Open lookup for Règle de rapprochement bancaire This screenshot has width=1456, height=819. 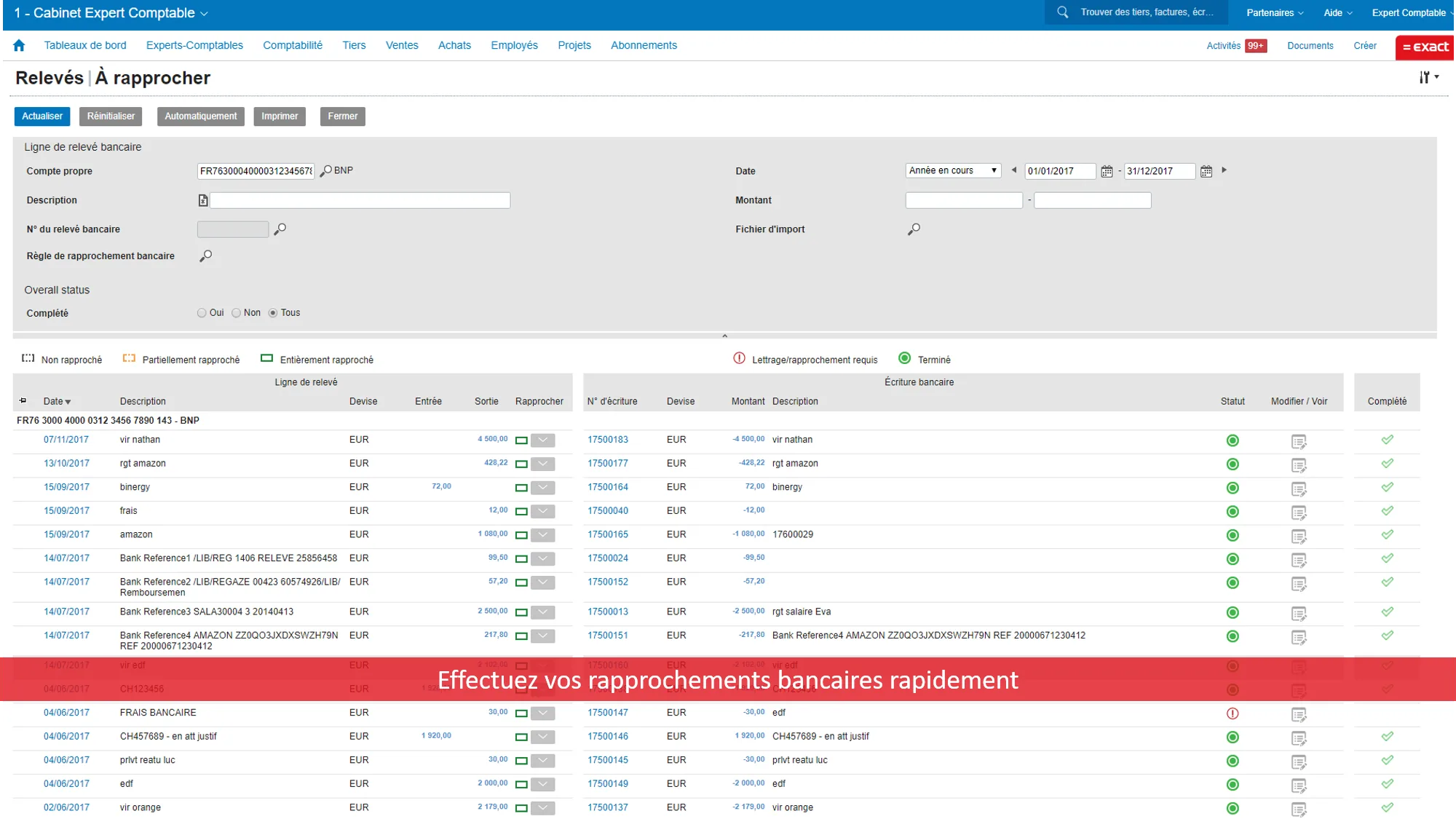coord(206,256)
